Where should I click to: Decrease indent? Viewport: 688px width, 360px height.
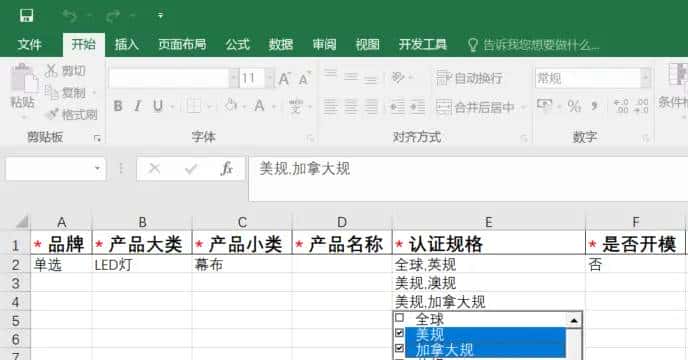click(397, 106)
